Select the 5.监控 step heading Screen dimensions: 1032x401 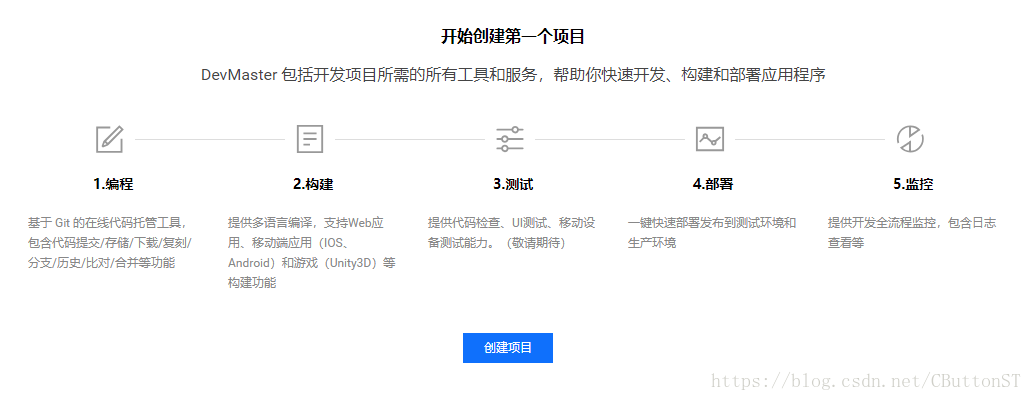(913, 184)
